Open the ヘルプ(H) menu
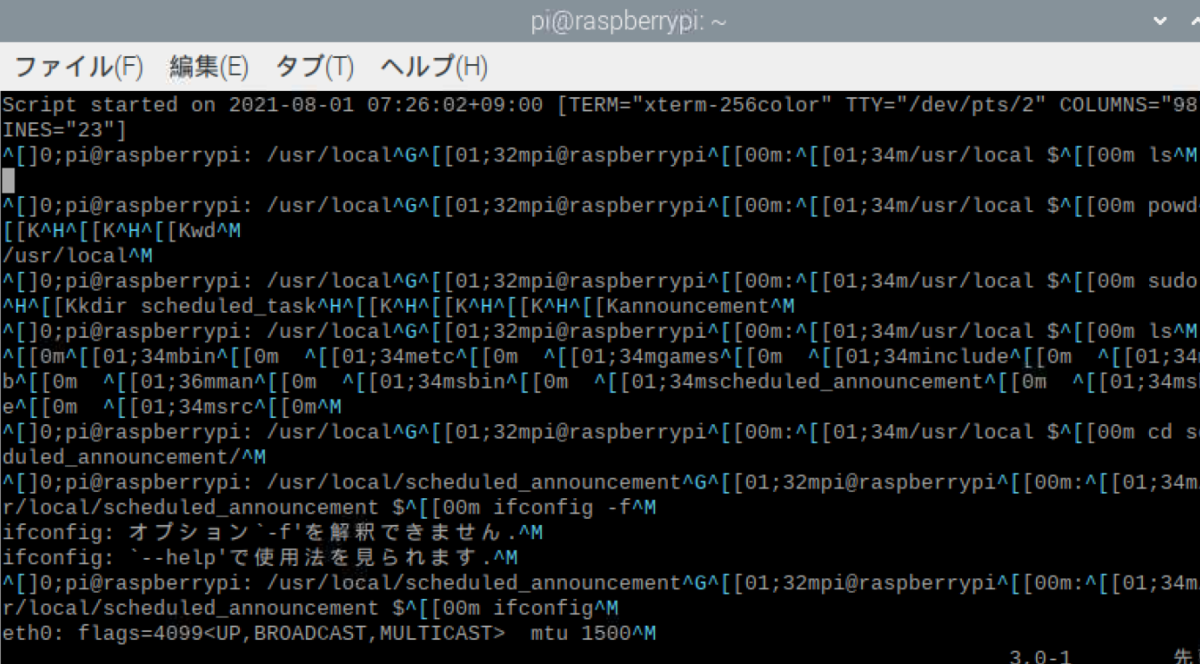 (433, 67)
